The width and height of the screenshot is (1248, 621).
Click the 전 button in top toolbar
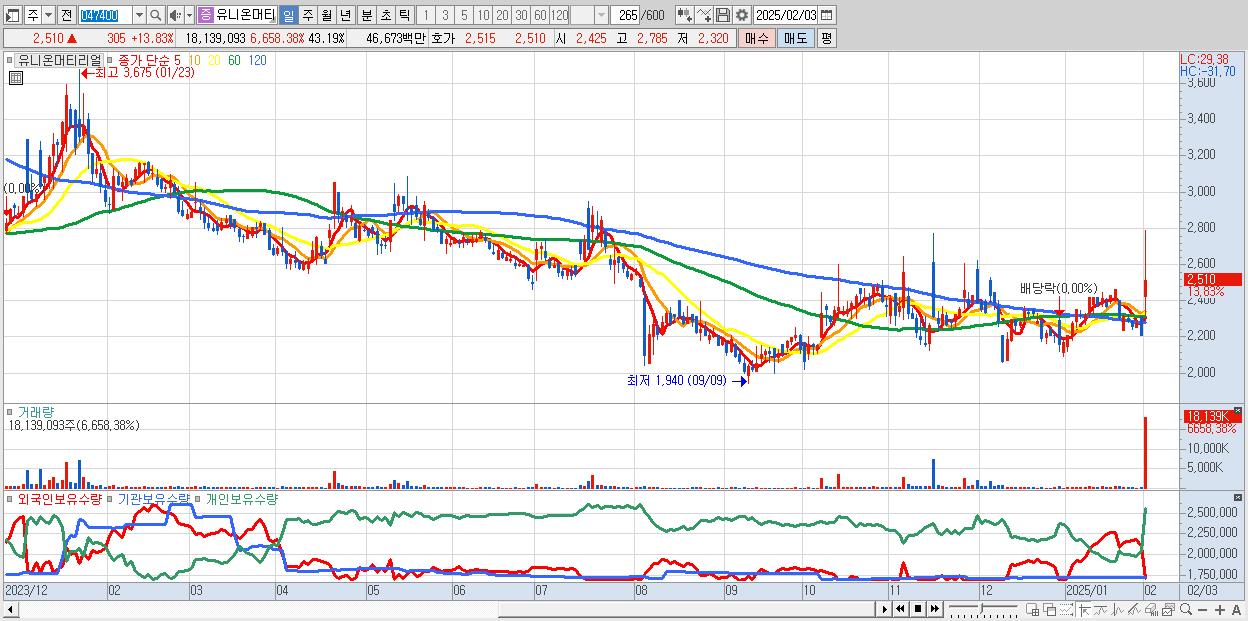(66, 15)
